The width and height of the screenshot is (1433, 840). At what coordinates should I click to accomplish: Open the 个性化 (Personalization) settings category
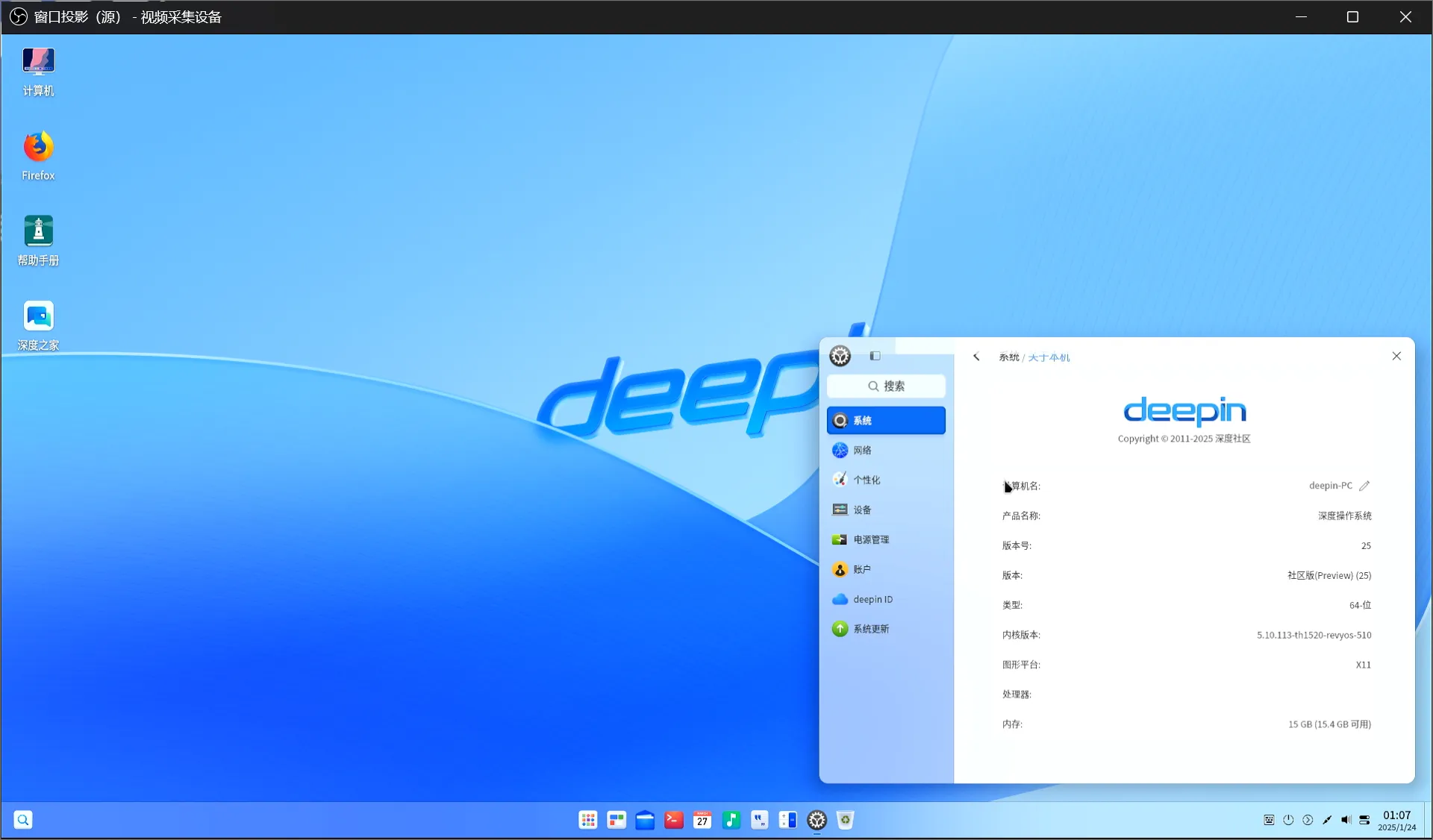866,480
